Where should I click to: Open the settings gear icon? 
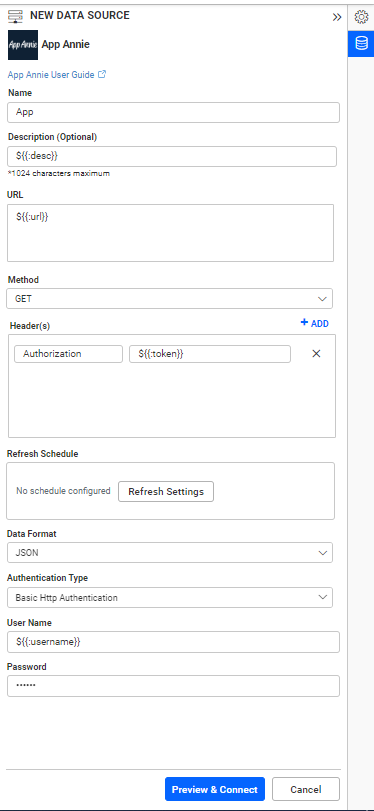361,17
